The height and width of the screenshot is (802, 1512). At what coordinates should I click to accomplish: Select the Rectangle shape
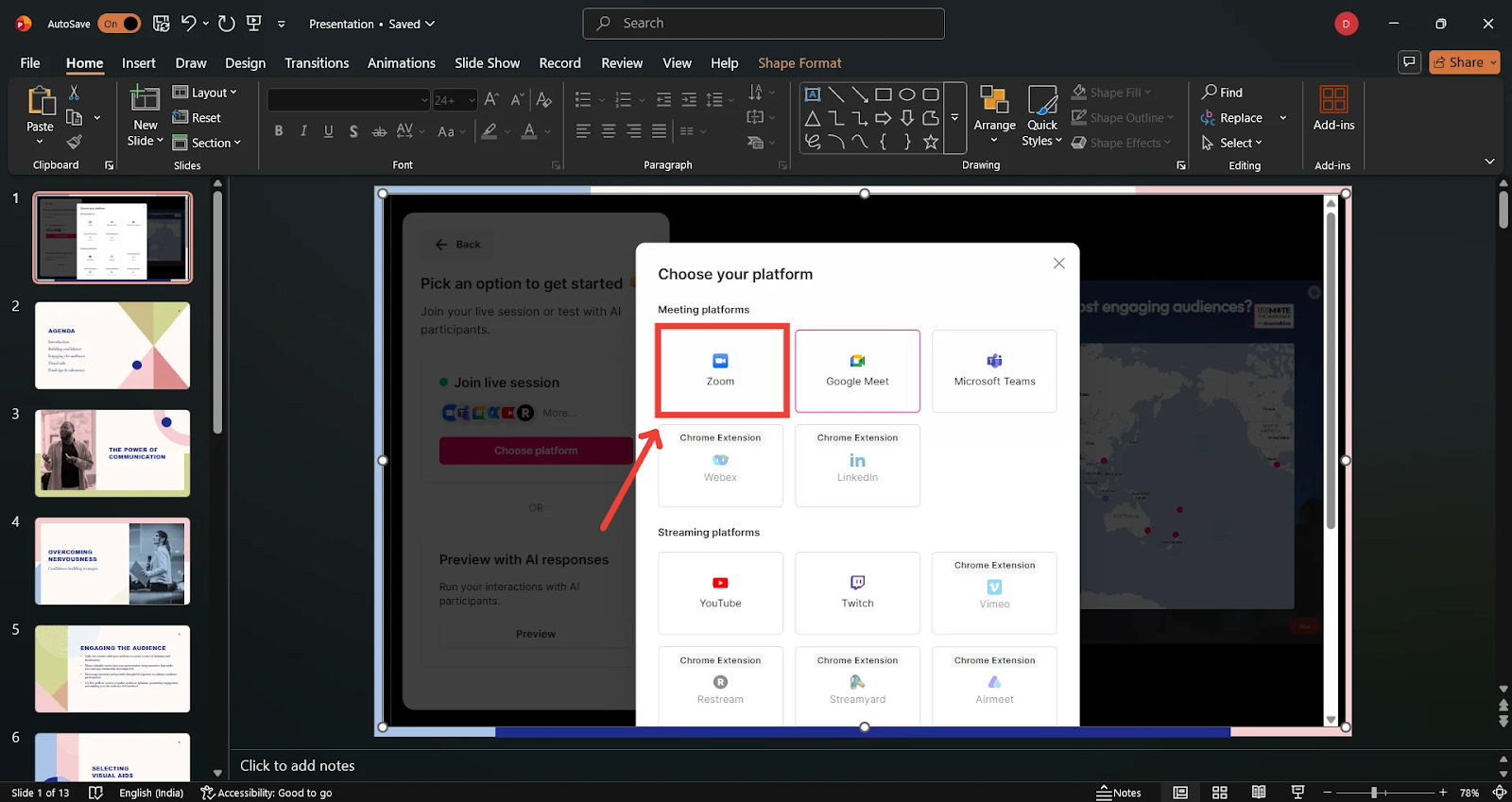pos(884,94)
